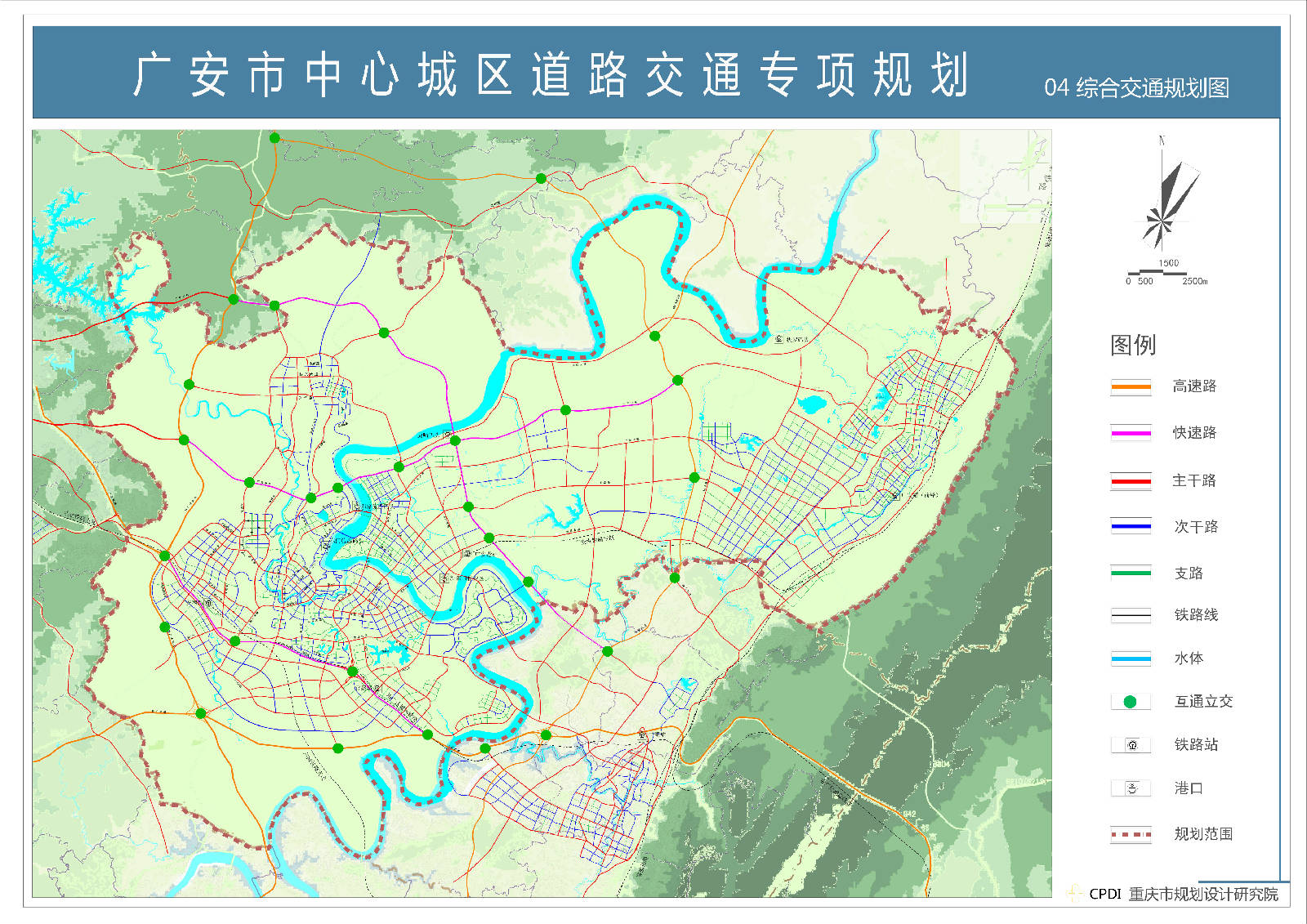Click the 互通立交 legend label

(1203, 702)
